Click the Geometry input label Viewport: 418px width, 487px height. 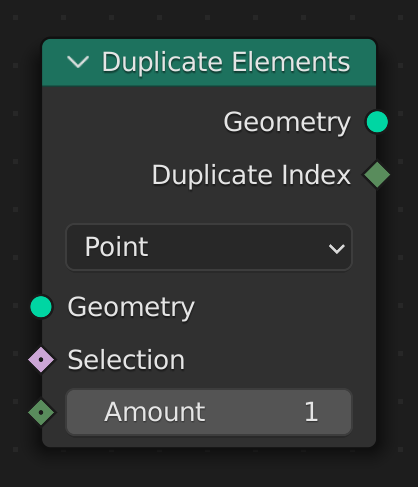click(x=131, y=307)
